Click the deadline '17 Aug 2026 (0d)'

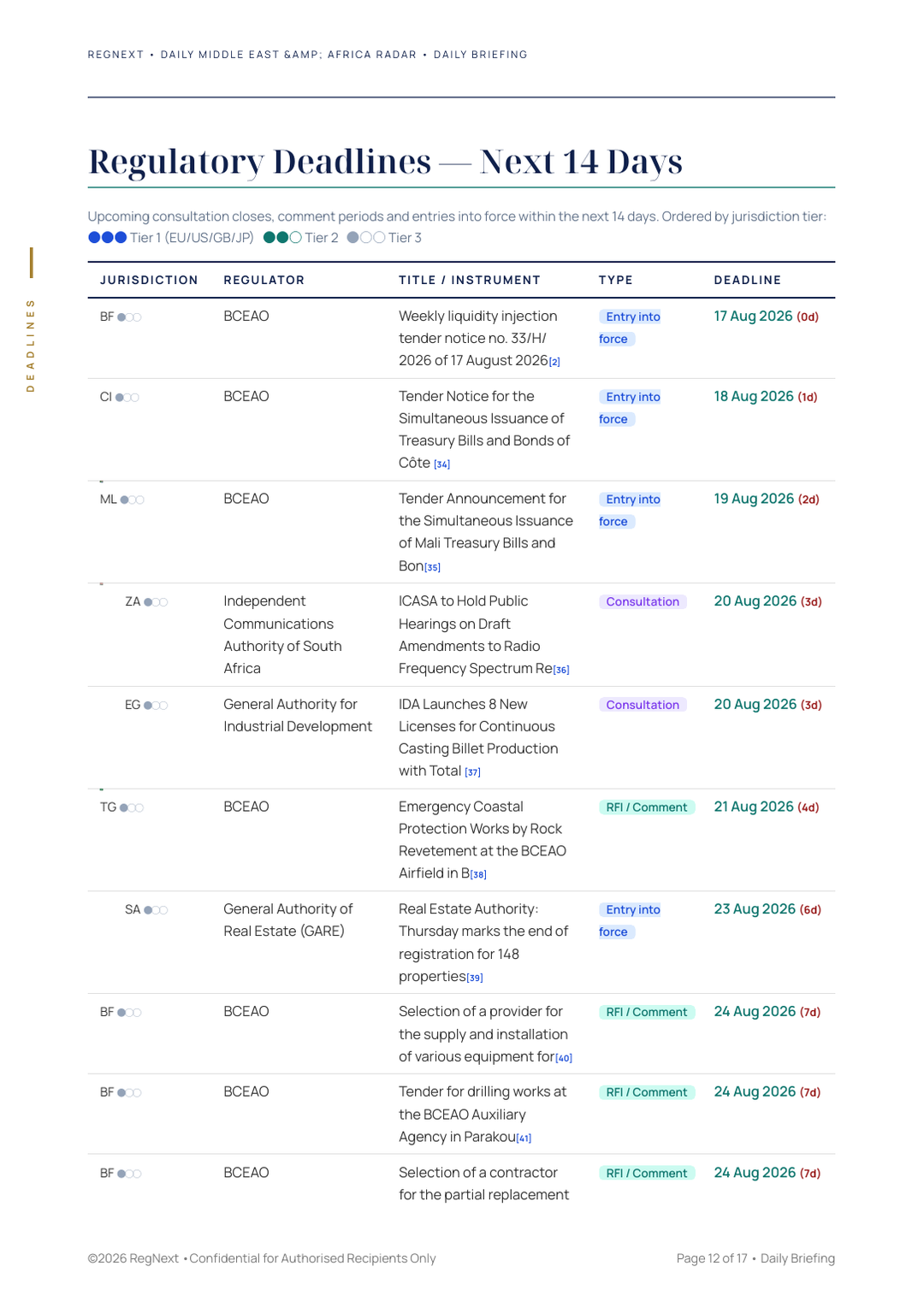[767, 316]
